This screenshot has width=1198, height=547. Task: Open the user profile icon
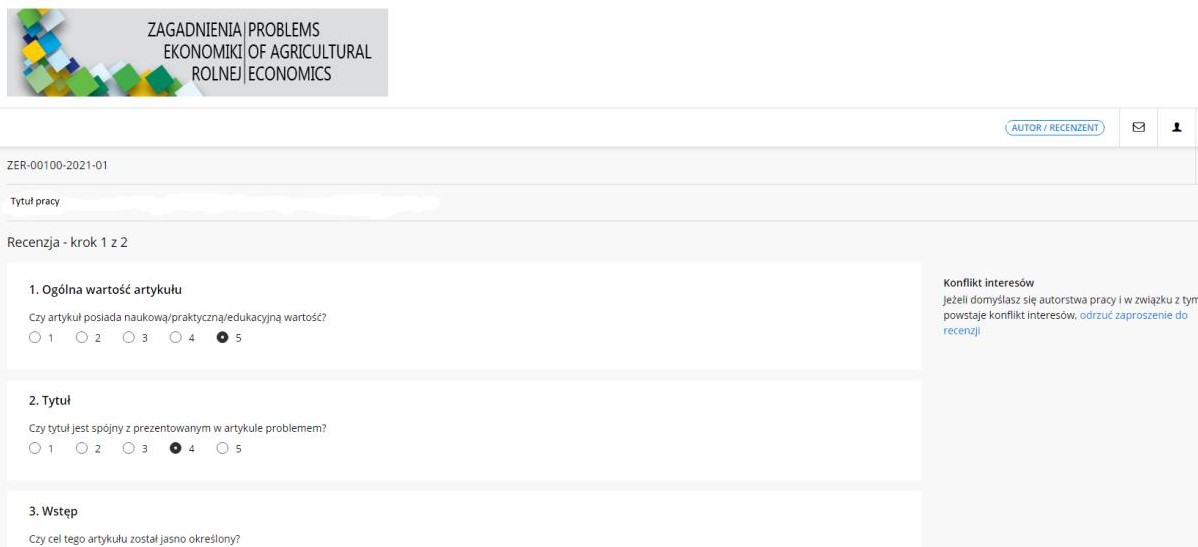1177,128
